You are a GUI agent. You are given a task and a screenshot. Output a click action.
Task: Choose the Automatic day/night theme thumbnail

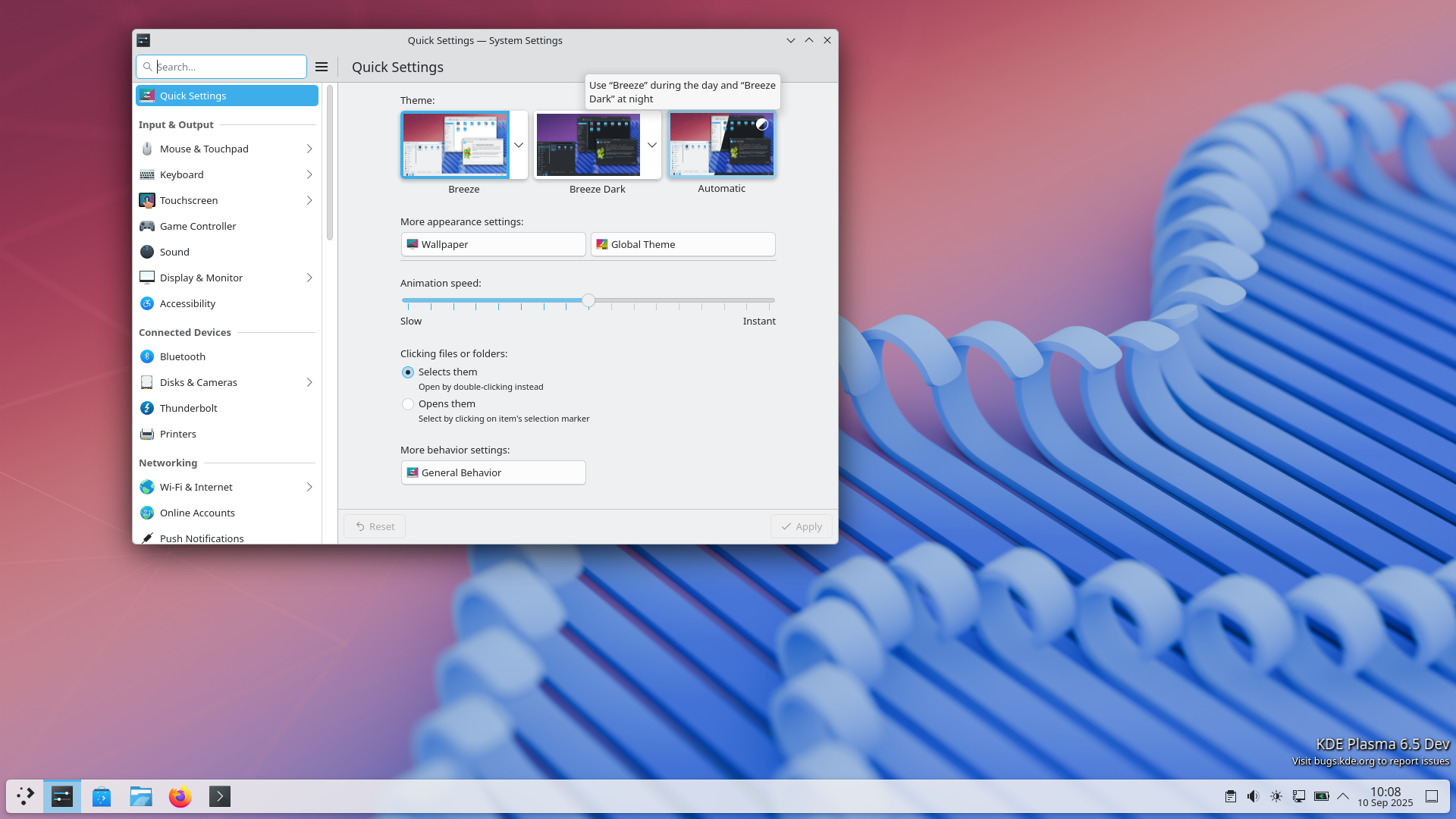(721, 145)
